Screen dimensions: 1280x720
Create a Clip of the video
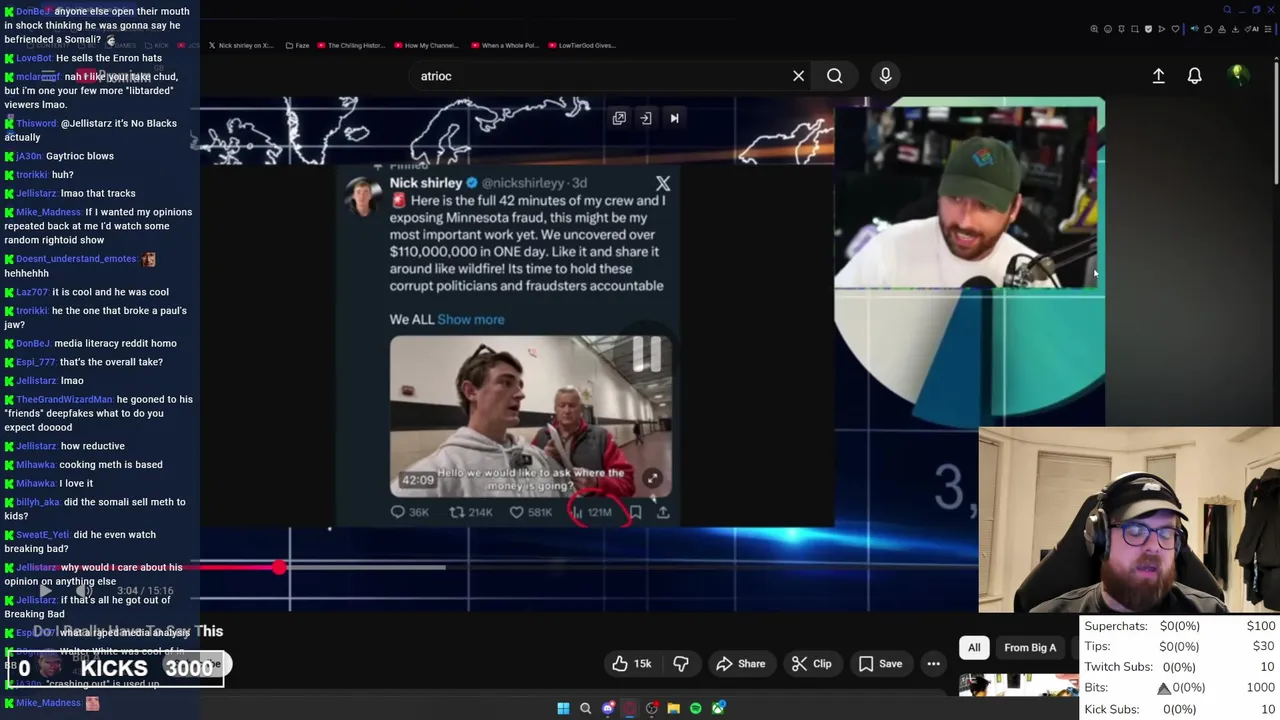(811, 664)
